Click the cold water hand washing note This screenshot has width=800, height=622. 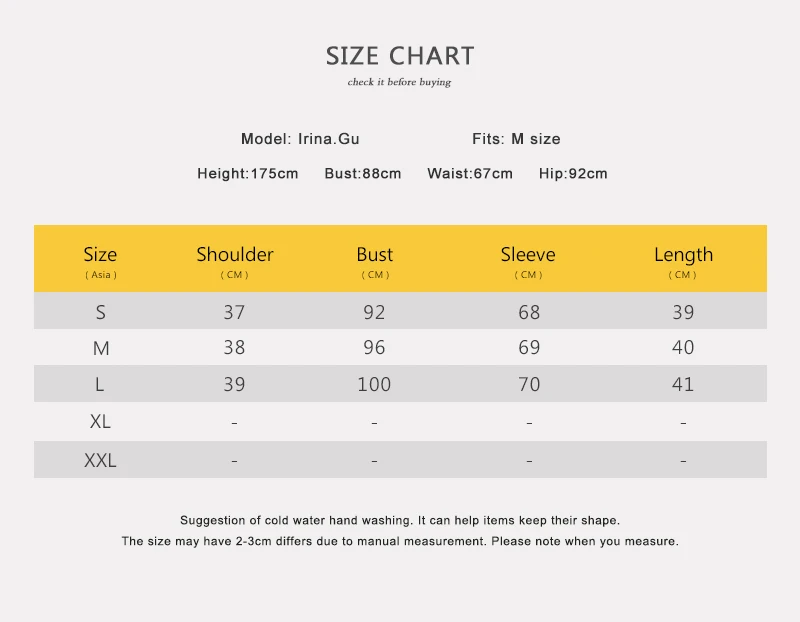(x=400, y=520)
